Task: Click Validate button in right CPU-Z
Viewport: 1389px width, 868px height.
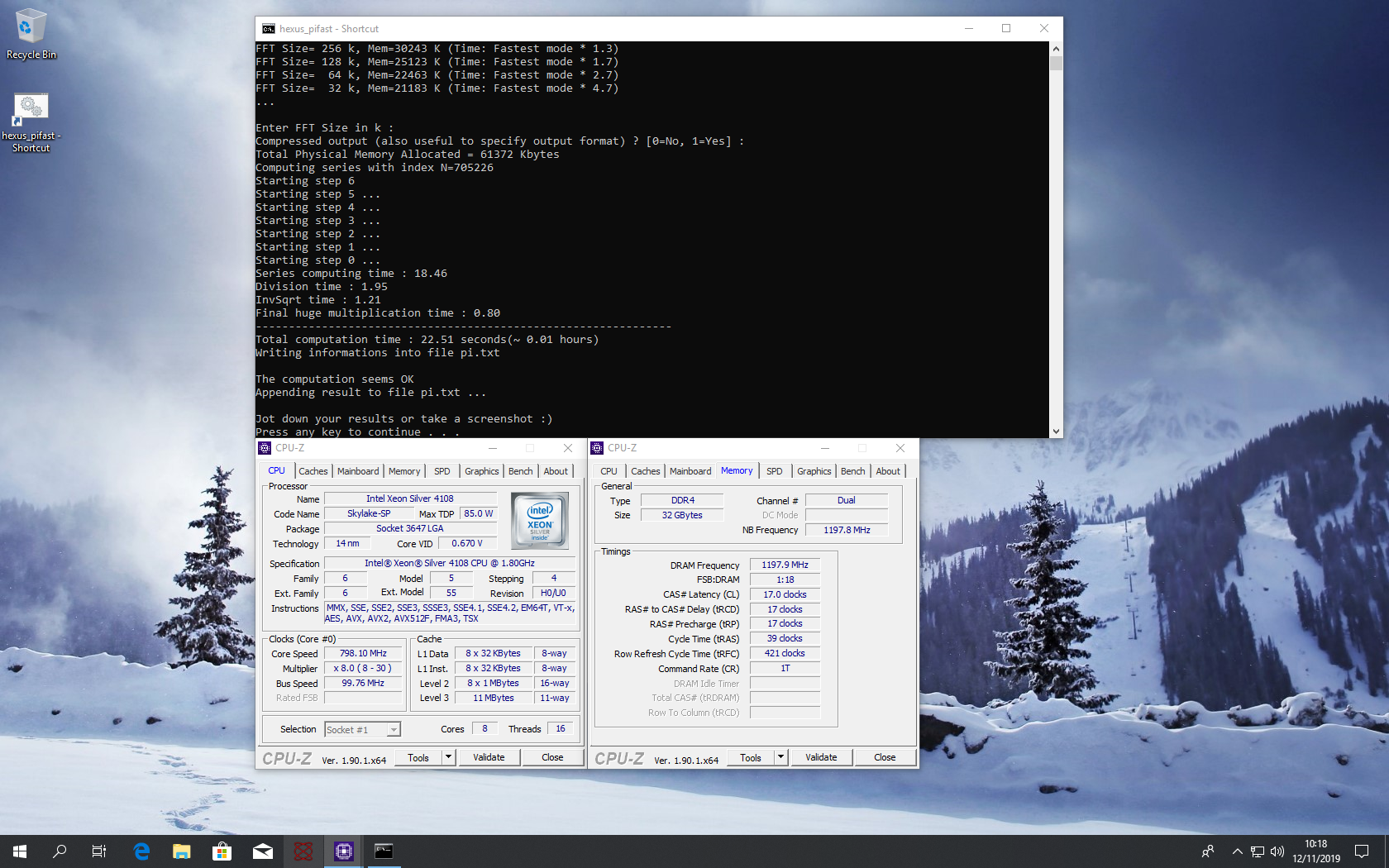Action: coord(821,757)
